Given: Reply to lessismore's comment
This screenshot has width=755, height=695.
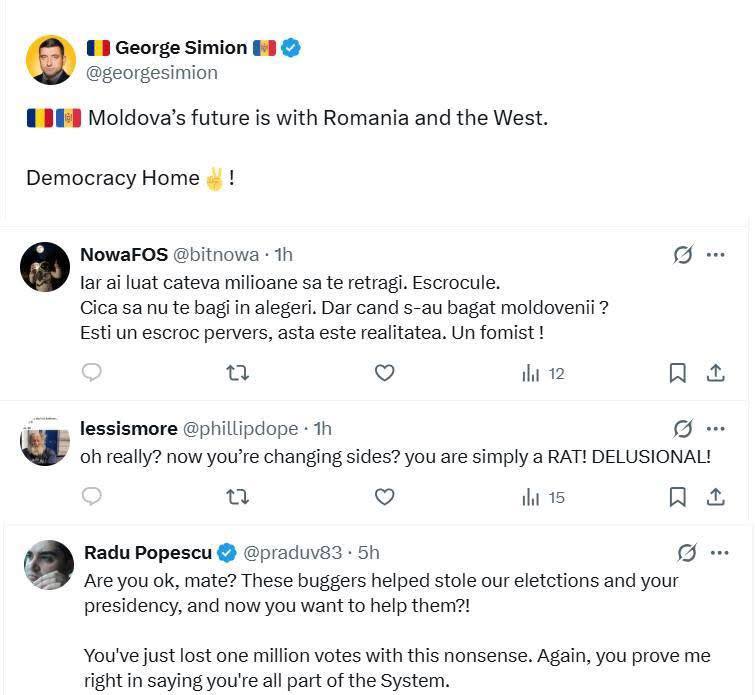Looking at the screenshot, I should click(x=92, y=497).
